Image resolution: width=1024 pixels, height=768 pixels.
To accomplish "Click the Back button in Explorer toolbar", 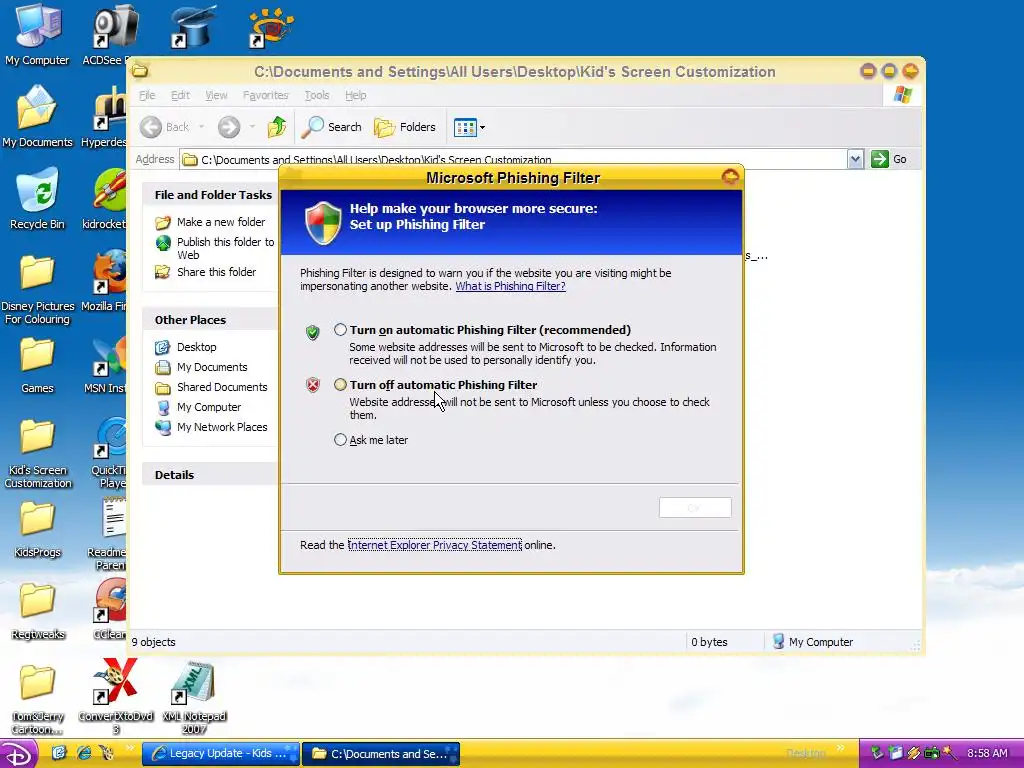I will click(165, 127).
